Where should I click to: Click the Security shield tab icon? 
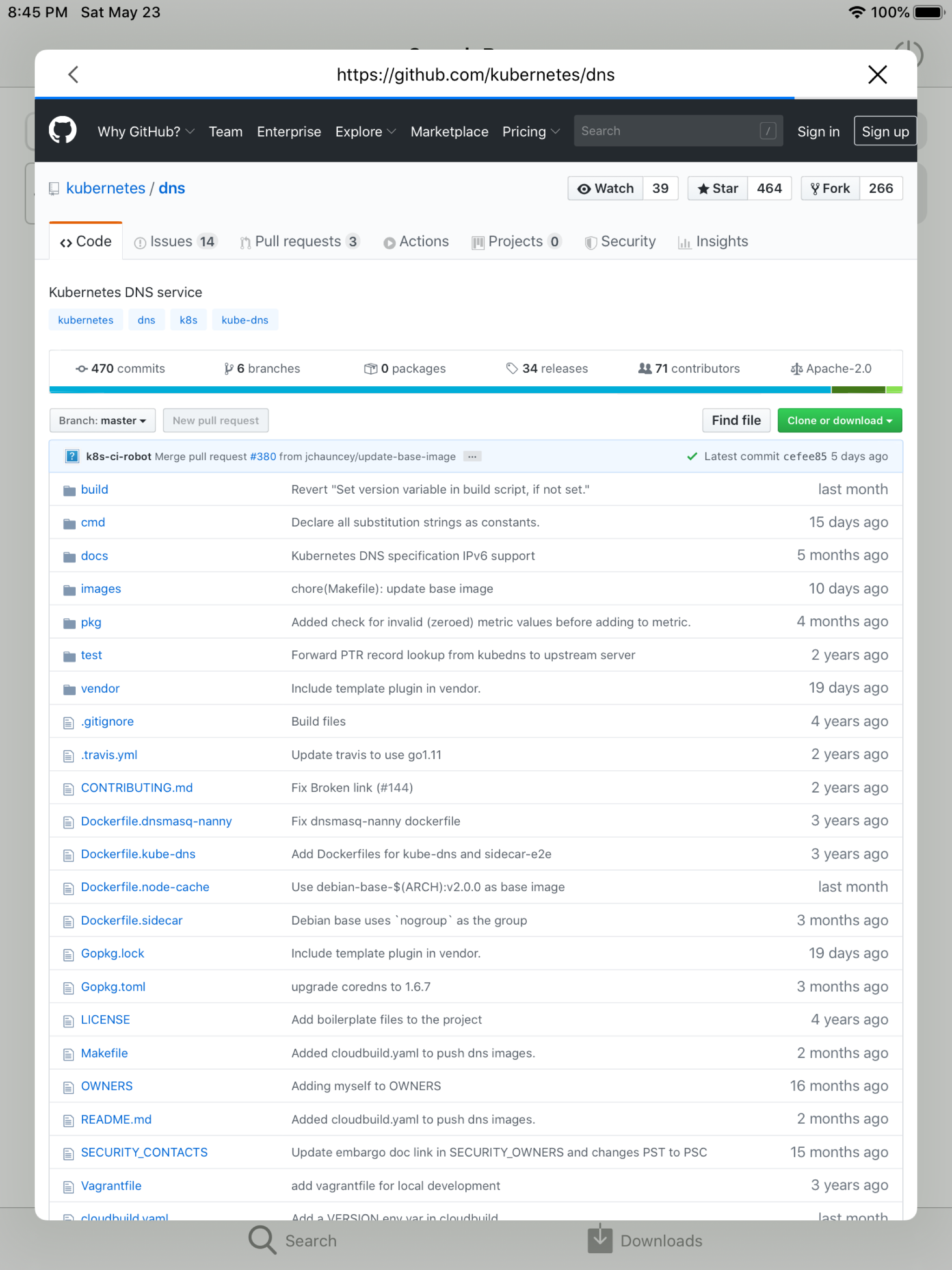591,242
